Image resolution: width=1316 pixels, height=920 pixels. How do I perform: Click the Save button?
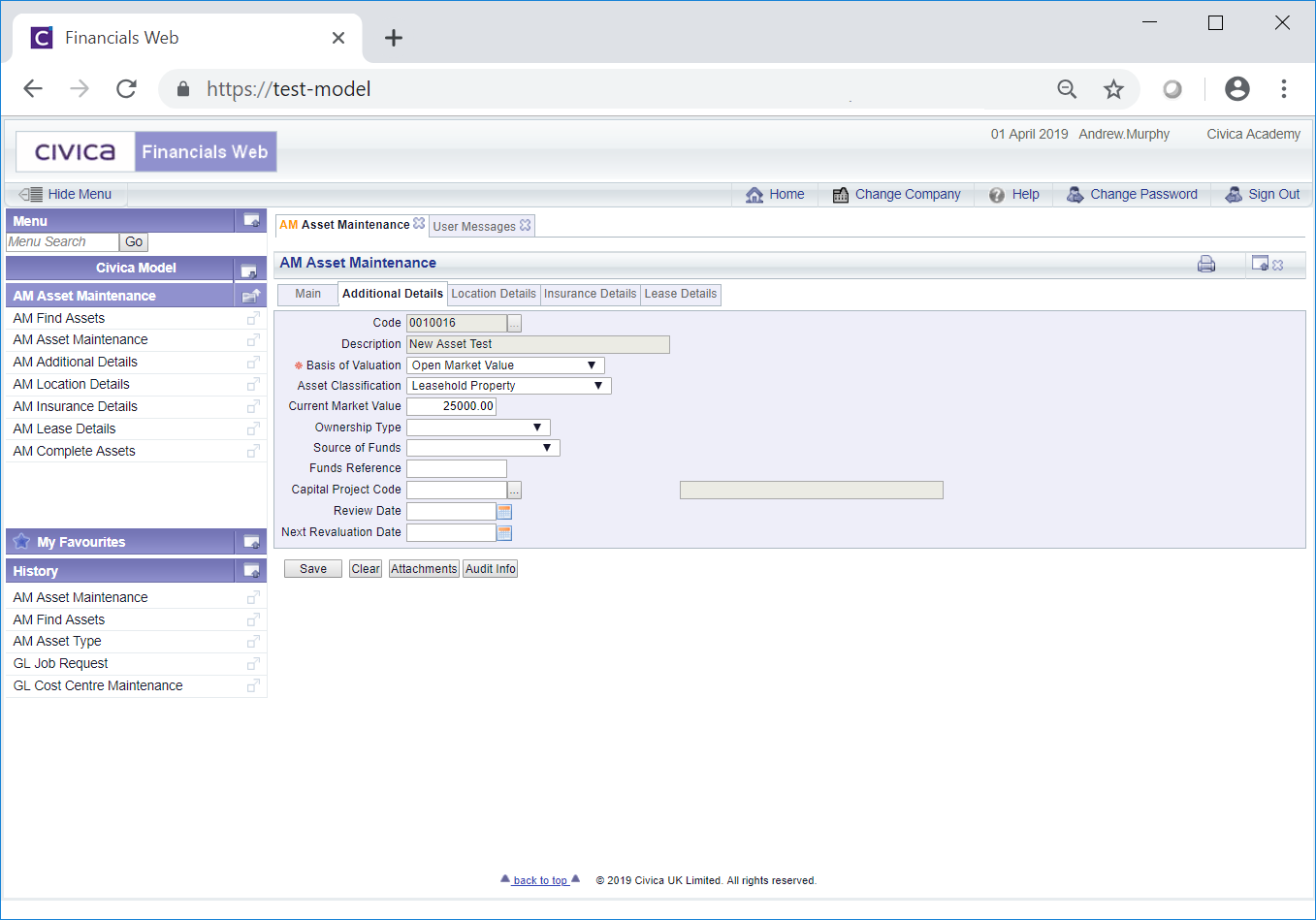[313, 569]
